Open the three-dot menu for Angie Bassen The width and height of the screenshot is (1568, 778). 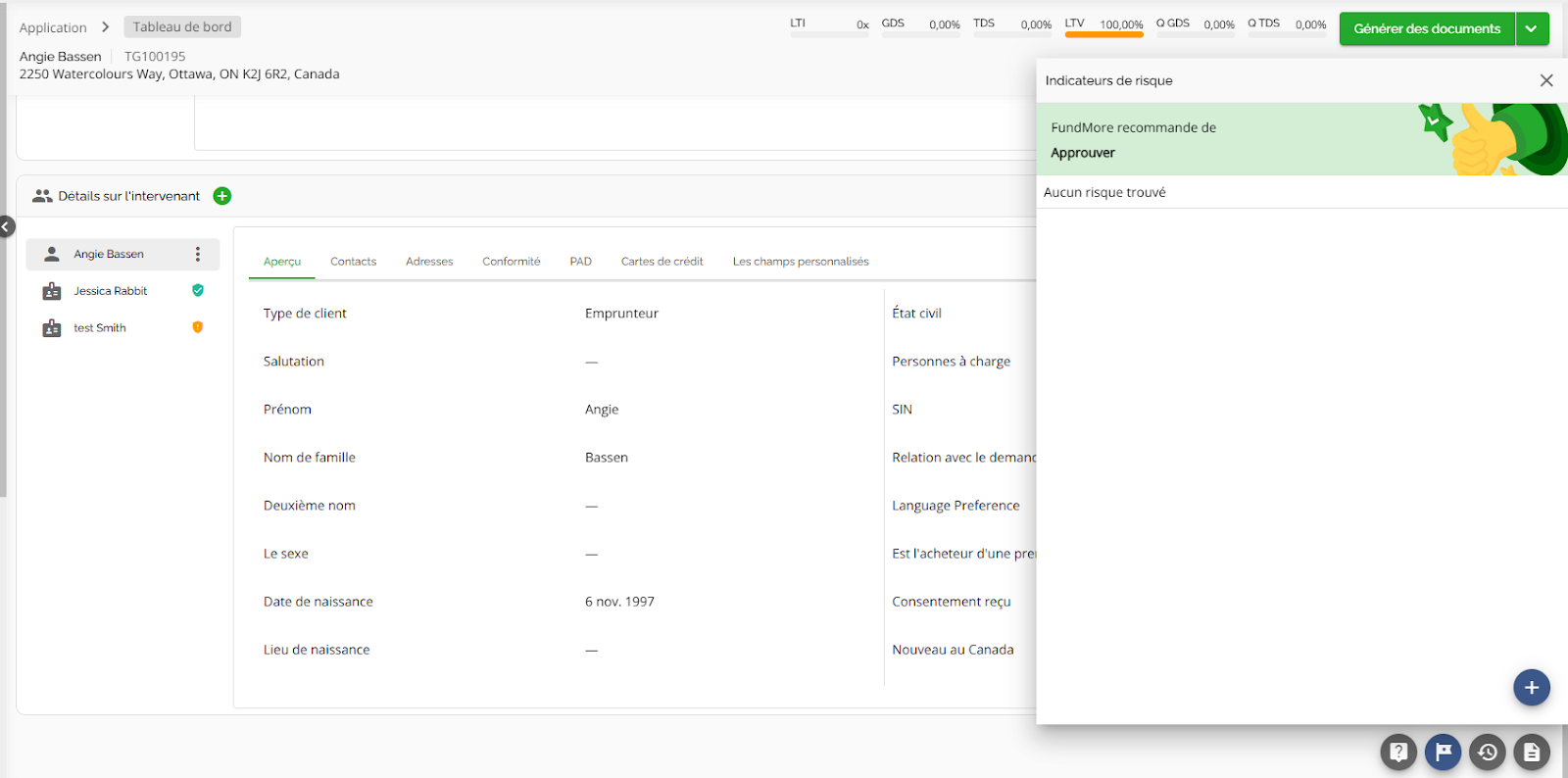198,254
